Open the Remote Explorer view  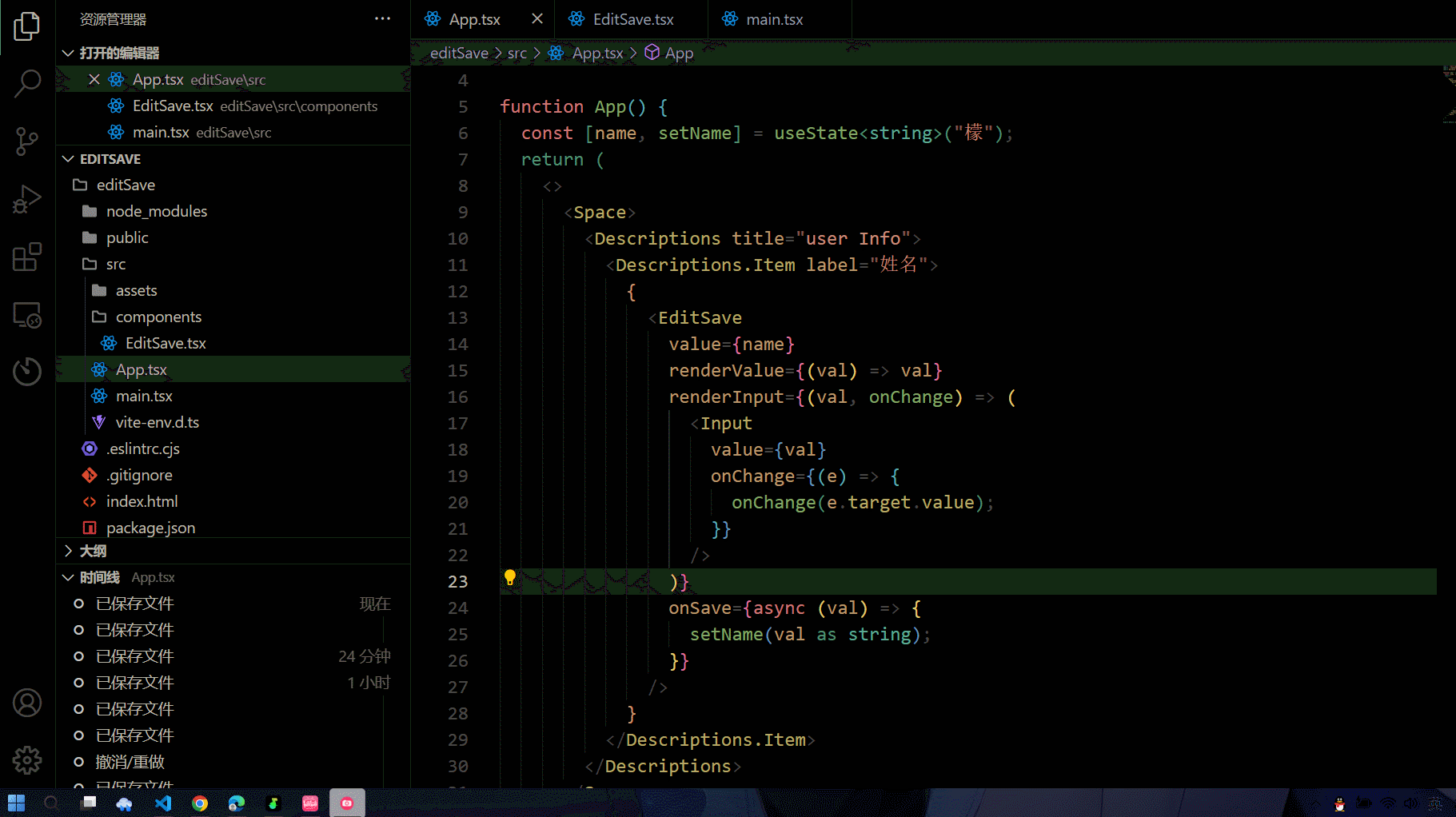tap(27, 314)
